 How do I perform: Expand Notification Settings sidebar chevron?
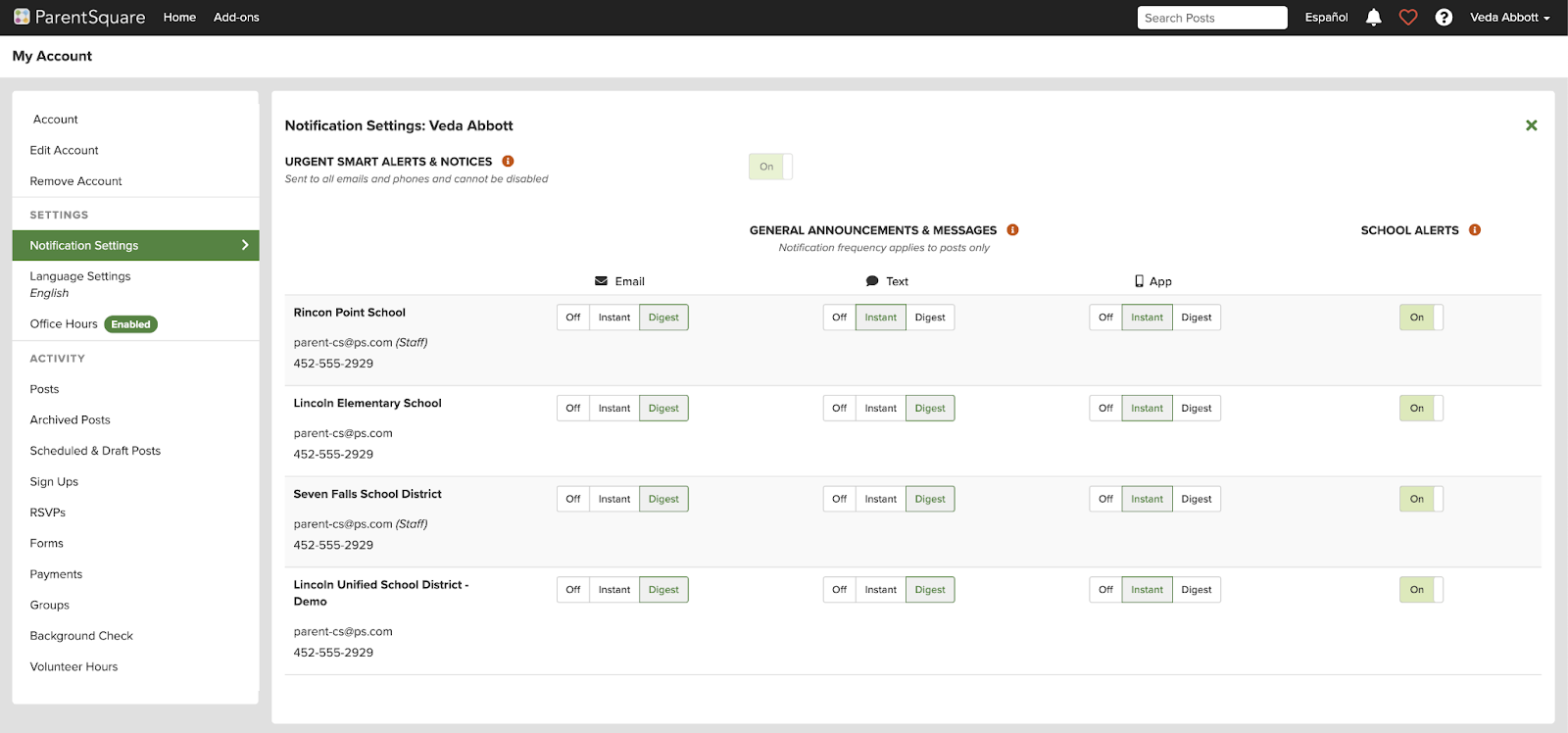tap(245, 245)
